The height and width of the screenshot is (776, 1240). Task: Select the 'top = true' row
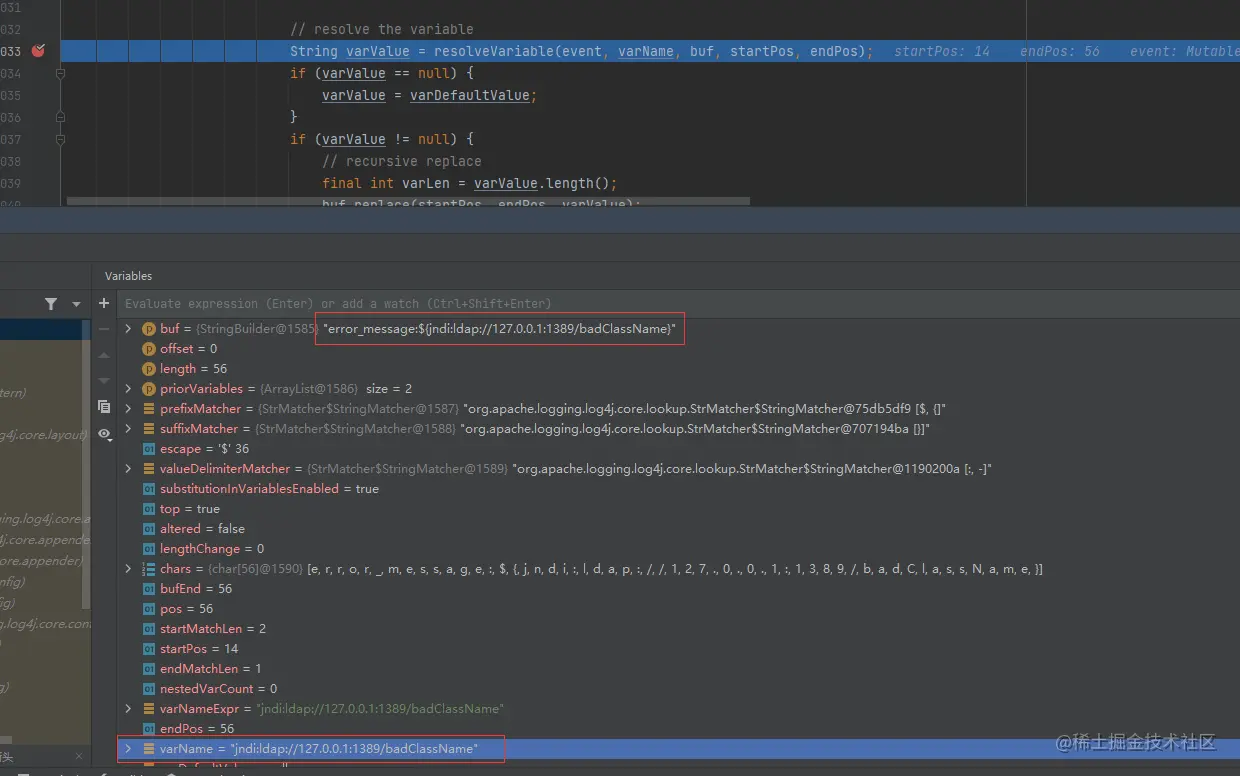680,508
